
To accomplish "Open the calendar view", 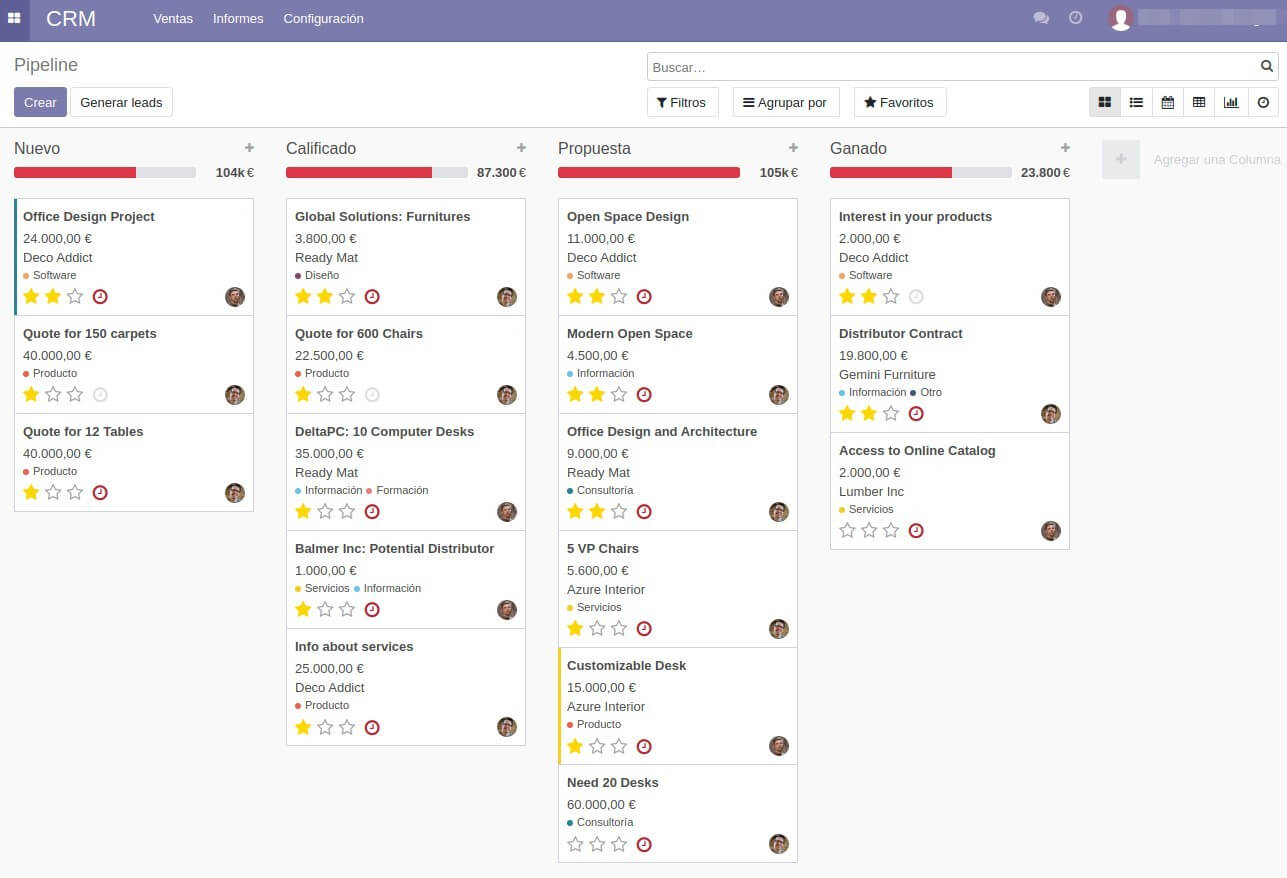I will (1168, 101).
